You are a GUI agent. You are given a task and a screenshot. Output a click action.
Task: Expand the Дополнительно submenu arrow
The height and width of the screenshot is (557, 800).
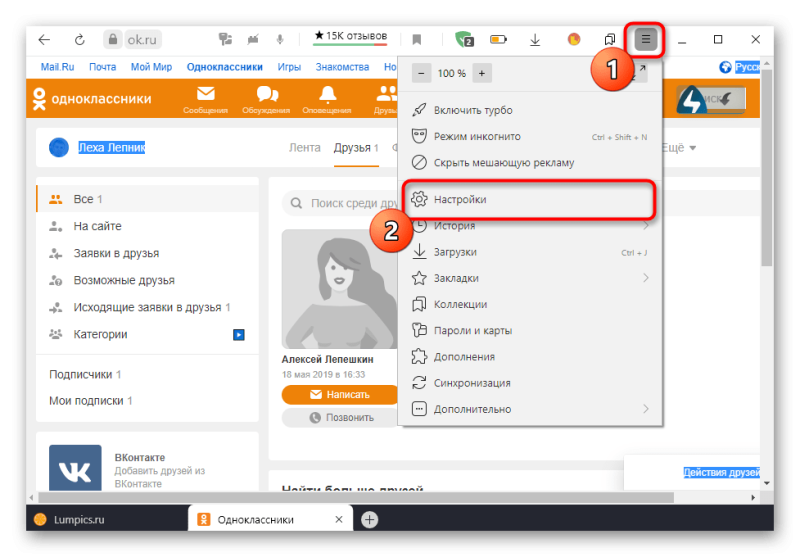coord(646,409)
